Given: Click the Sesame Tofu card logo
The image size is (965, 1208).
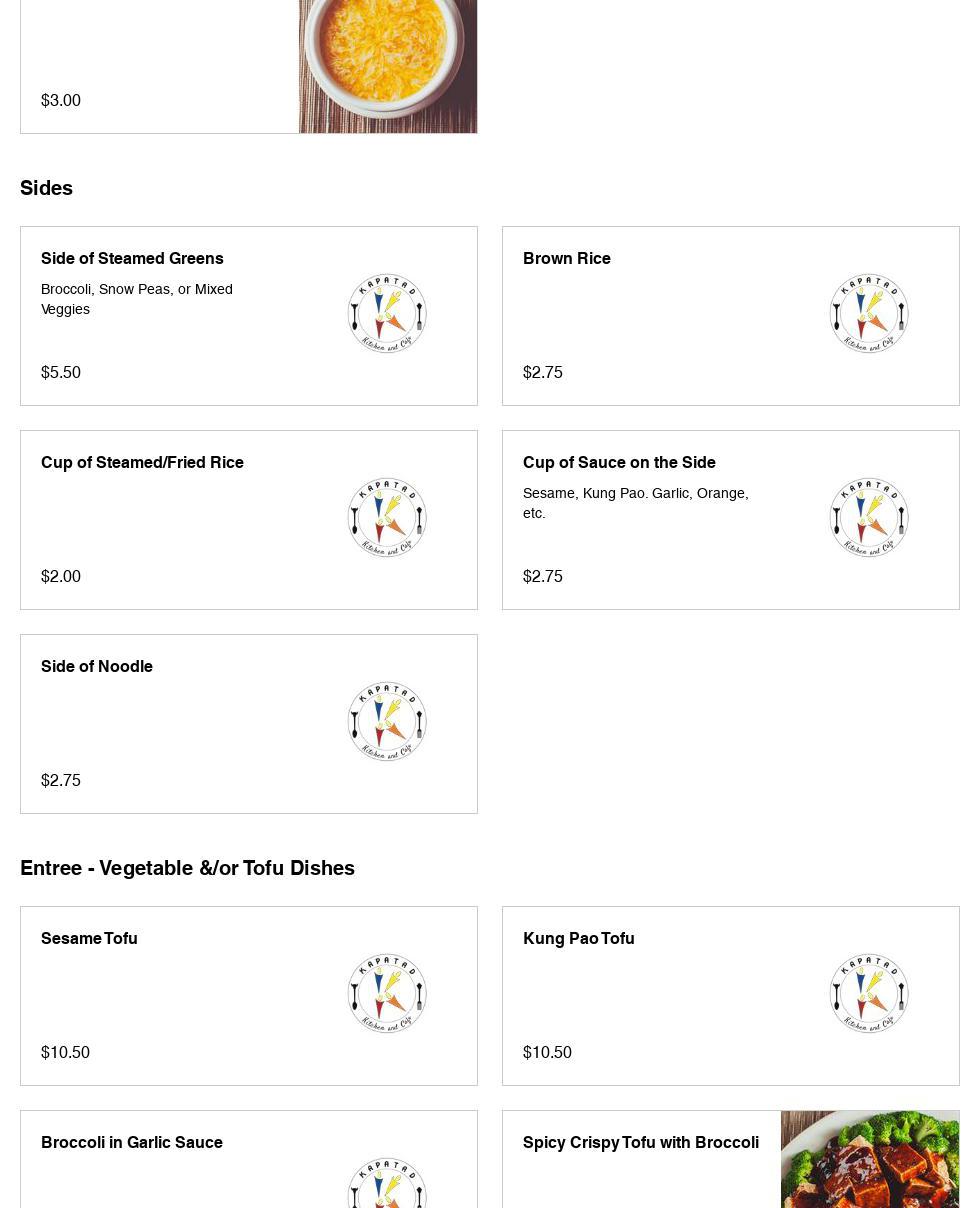Looking at the screenshot, I should 387,994.
